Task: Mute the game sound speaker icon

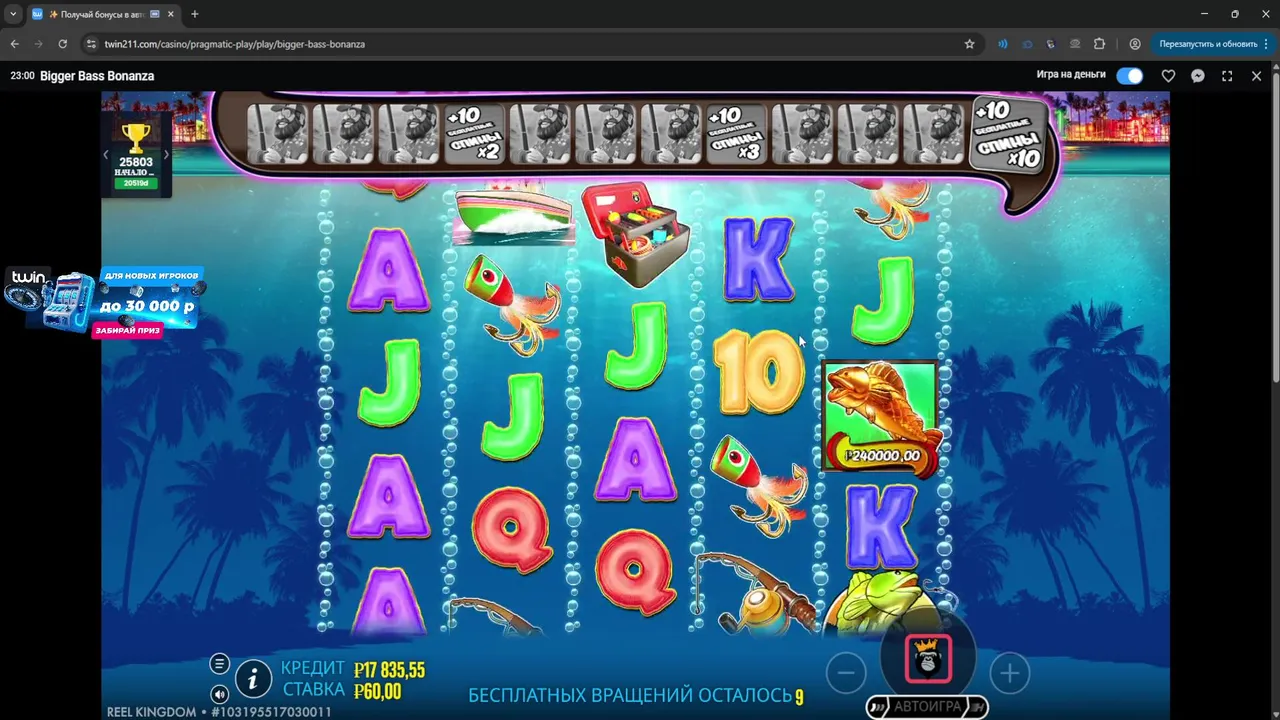Action: [x=219, y=694]
